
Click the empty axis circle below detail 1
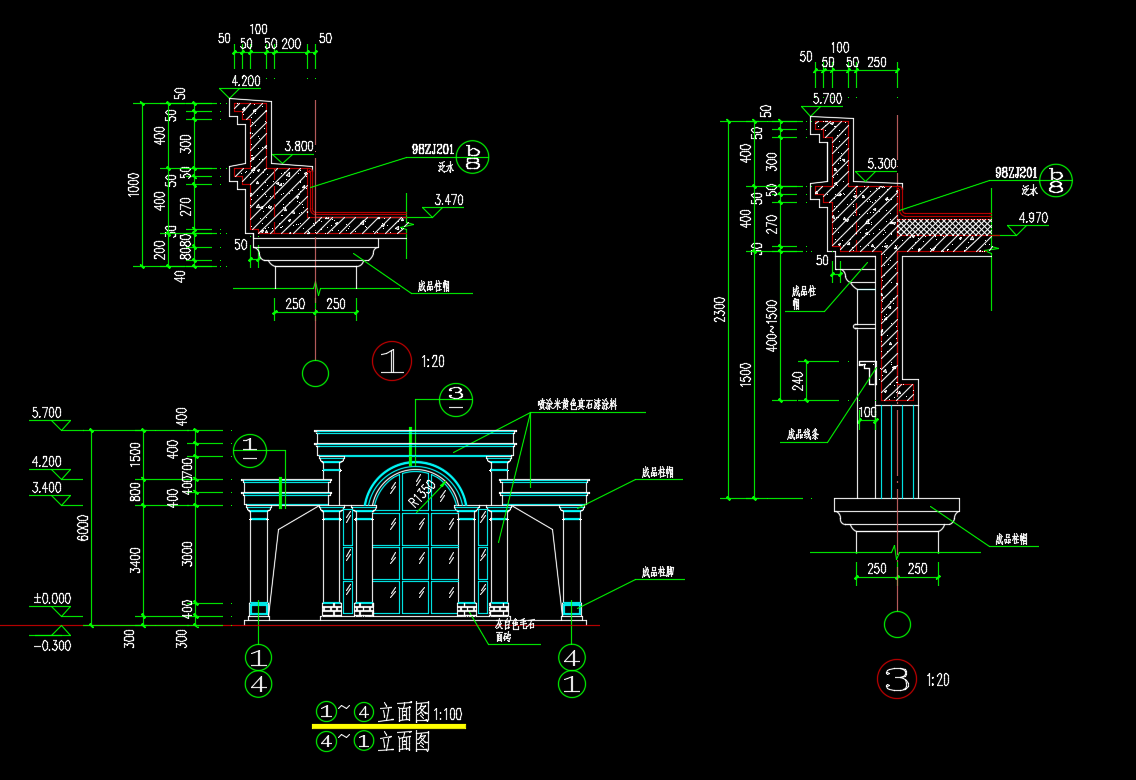pyautogui.click(x=315, y=374)
